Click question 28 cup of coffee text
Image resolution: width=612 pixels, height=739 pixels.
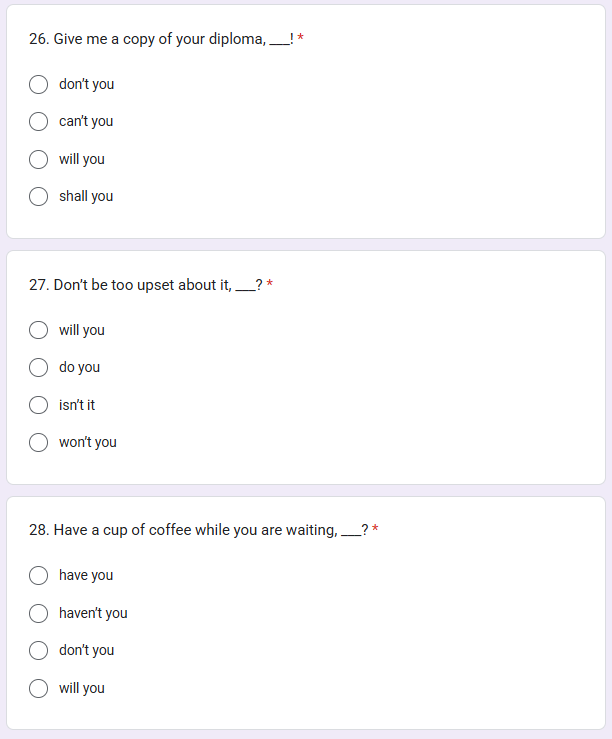click(198, 530)
